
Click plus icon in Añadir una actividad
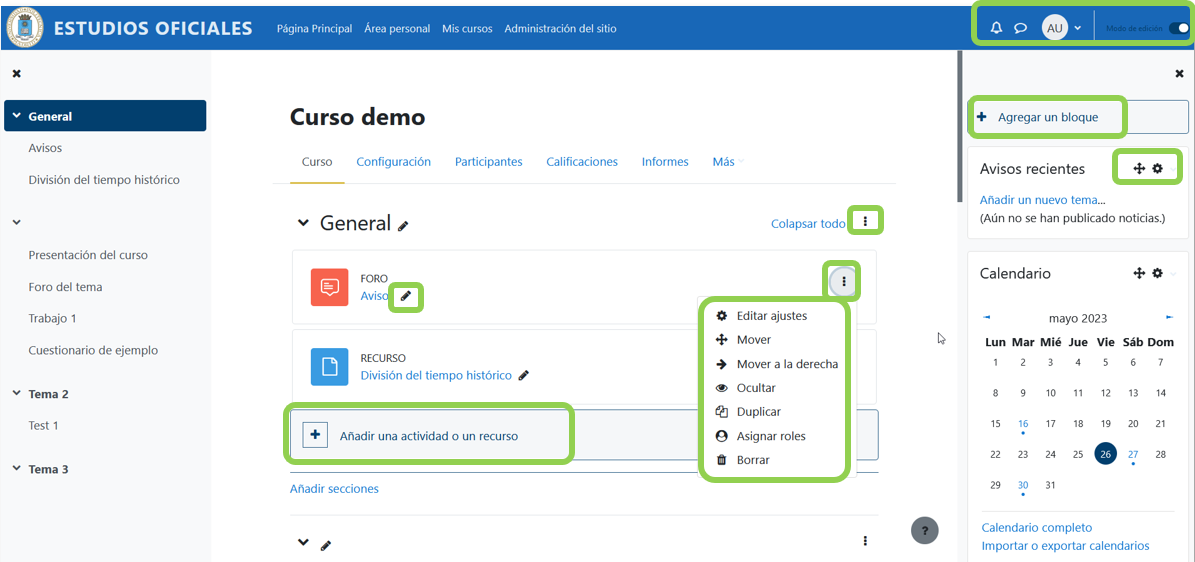point(315,434)
